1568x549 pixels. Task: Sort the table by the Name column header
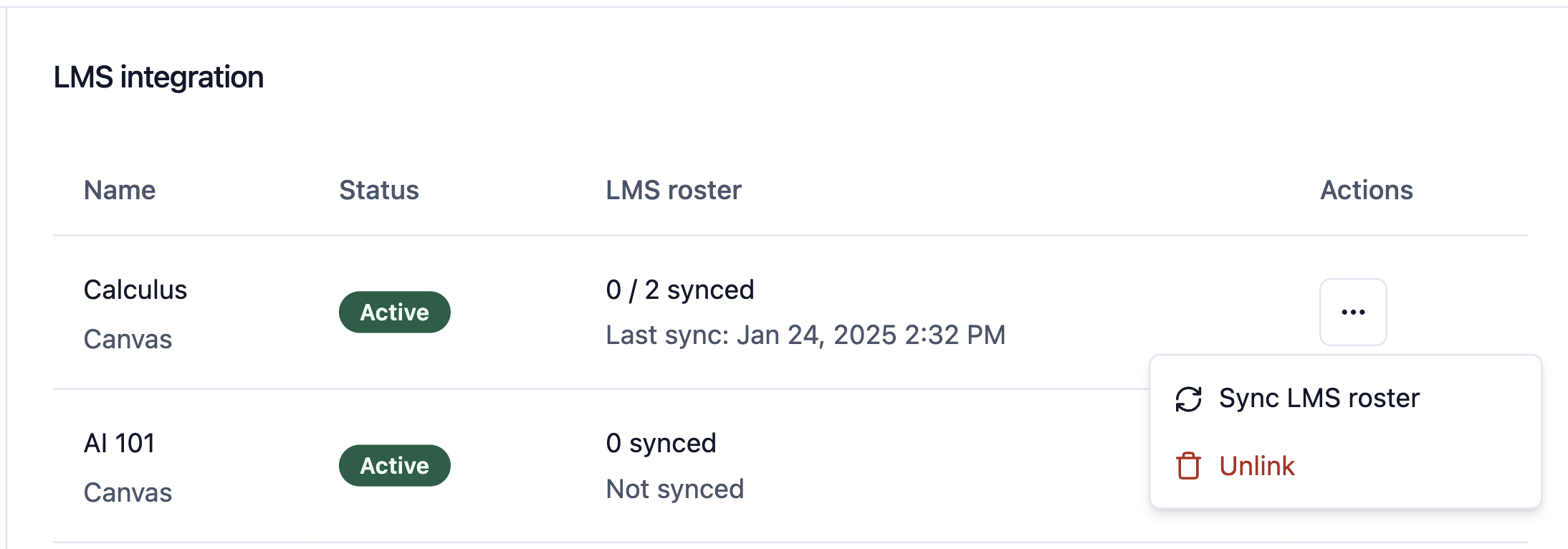[x=119, y=190]
